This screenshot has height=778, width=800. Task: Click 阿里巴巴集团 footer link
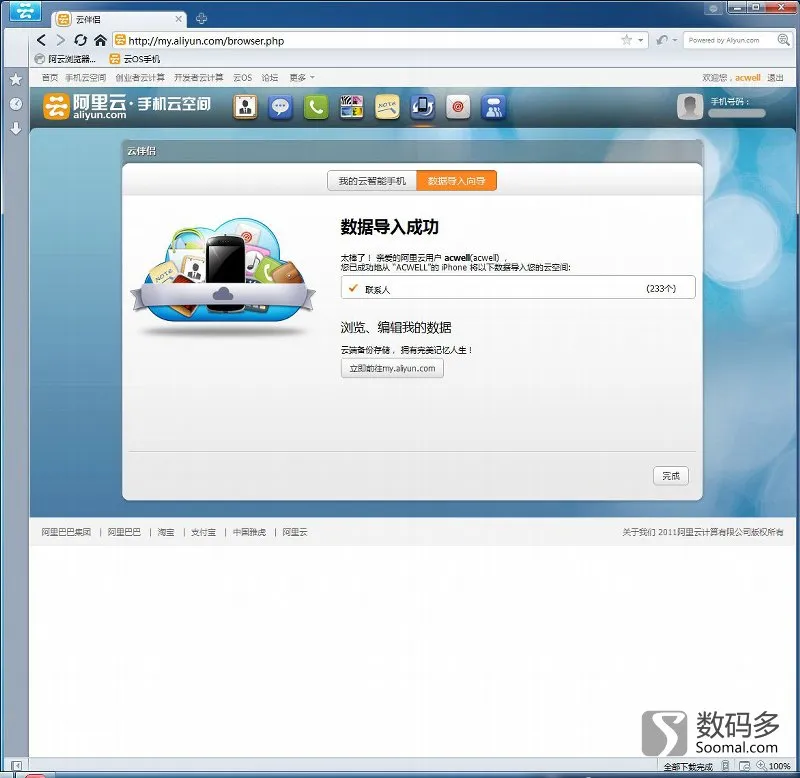(66, 532)
